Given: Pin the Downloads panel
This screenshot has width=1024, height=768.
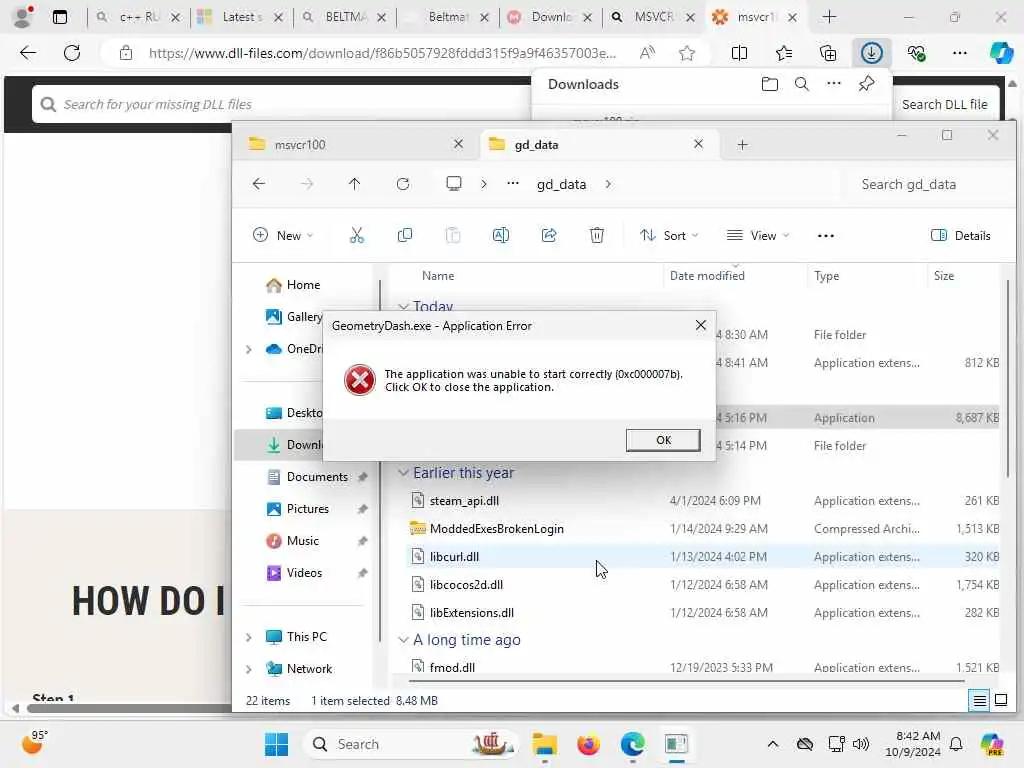Looking at the screenshot, I should click(x=866, y=84).
